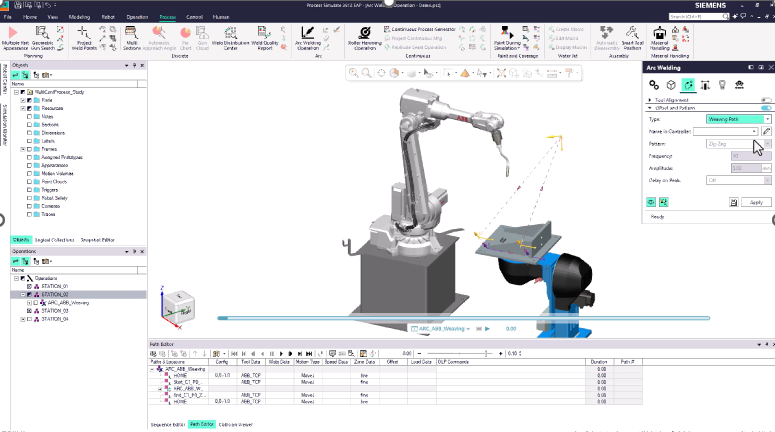
Task: Click 3D orientation cube in viewport
Action: tap(178, 306)
